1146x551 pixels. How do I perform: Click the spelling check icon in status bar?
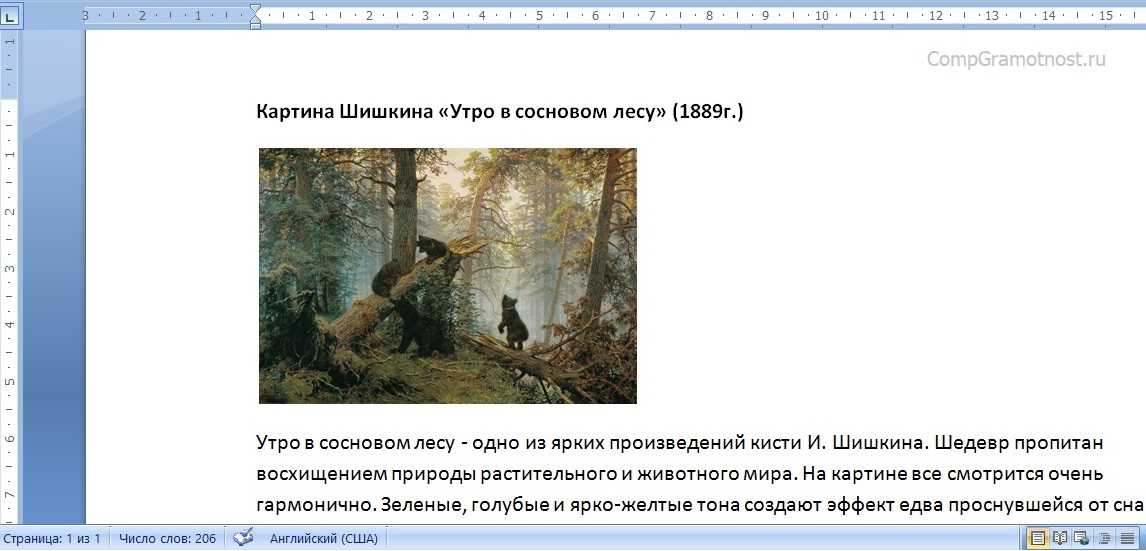pos(243,539)
